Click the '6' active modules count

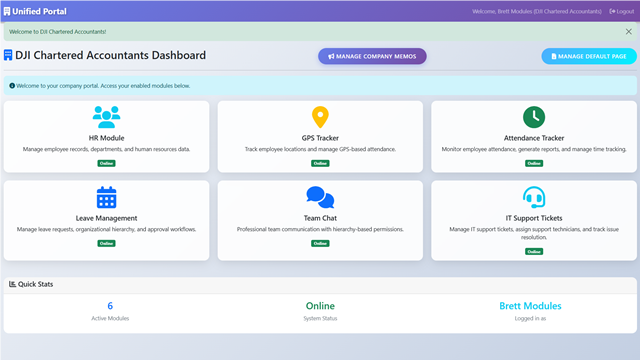click(110, 306)
